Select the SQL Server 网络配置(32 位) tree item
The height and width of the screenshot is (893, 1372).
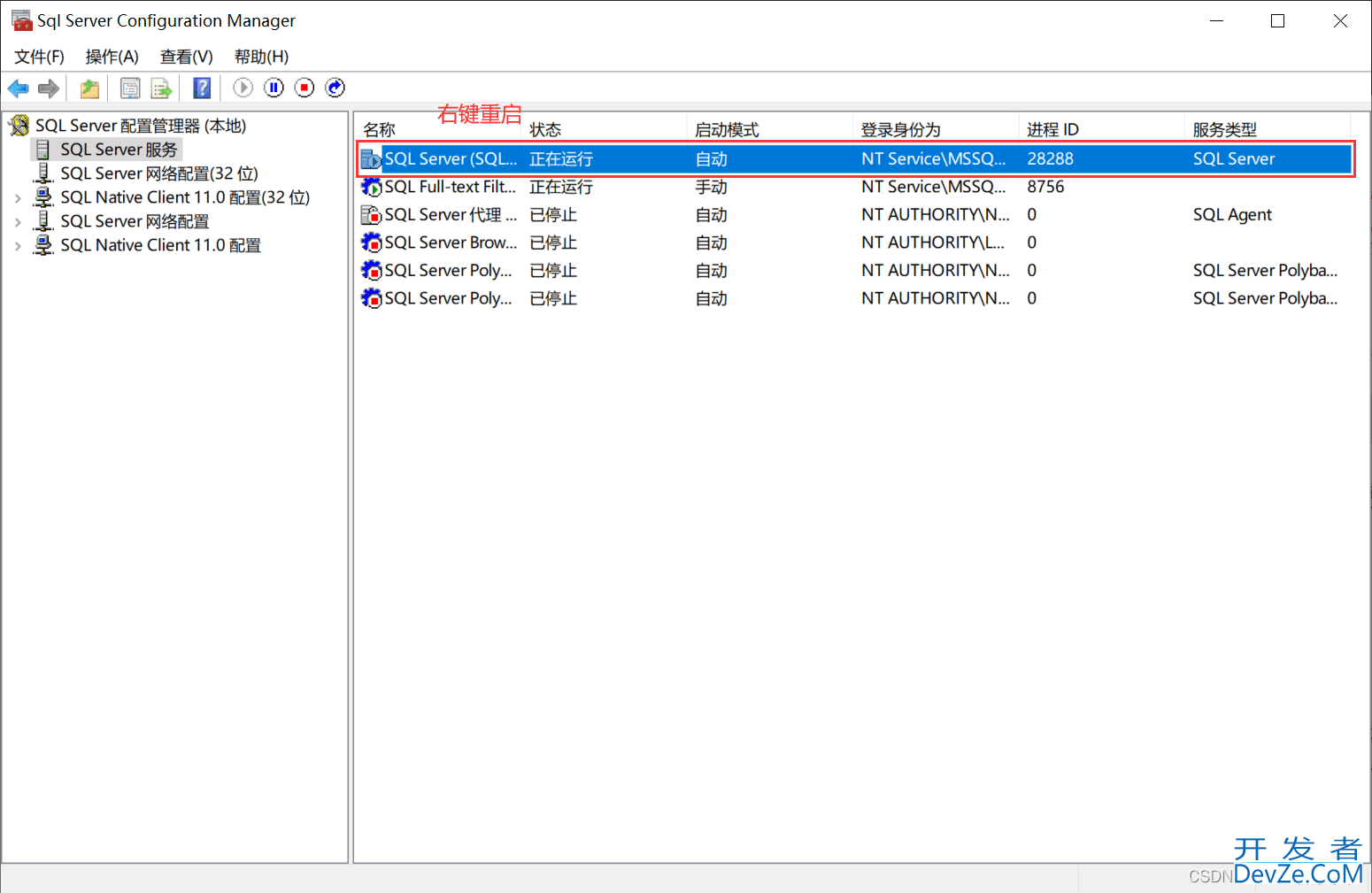coord(159,173)
